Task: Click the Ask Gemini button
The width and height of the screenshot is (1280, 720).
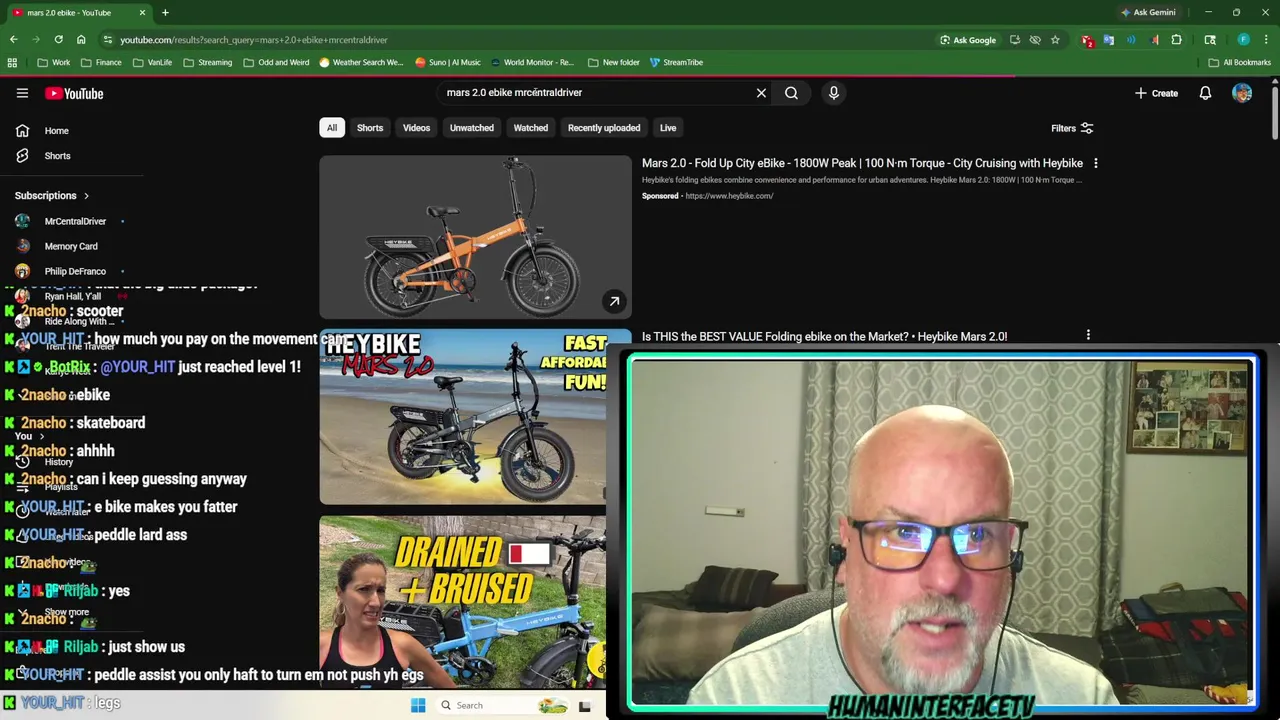Action: (x=1148, y=13)
